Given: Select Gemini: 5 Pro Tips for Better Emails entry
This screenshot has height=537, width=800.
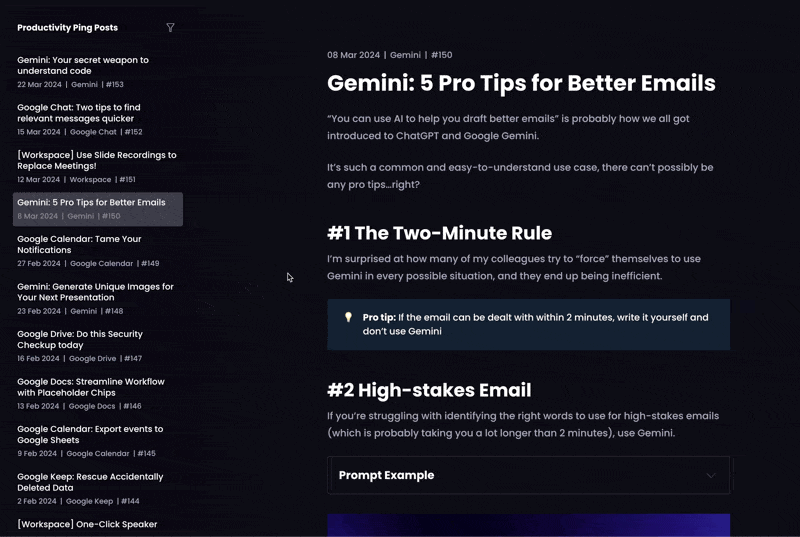Looking at the screenshot, I should pos(98,209).
